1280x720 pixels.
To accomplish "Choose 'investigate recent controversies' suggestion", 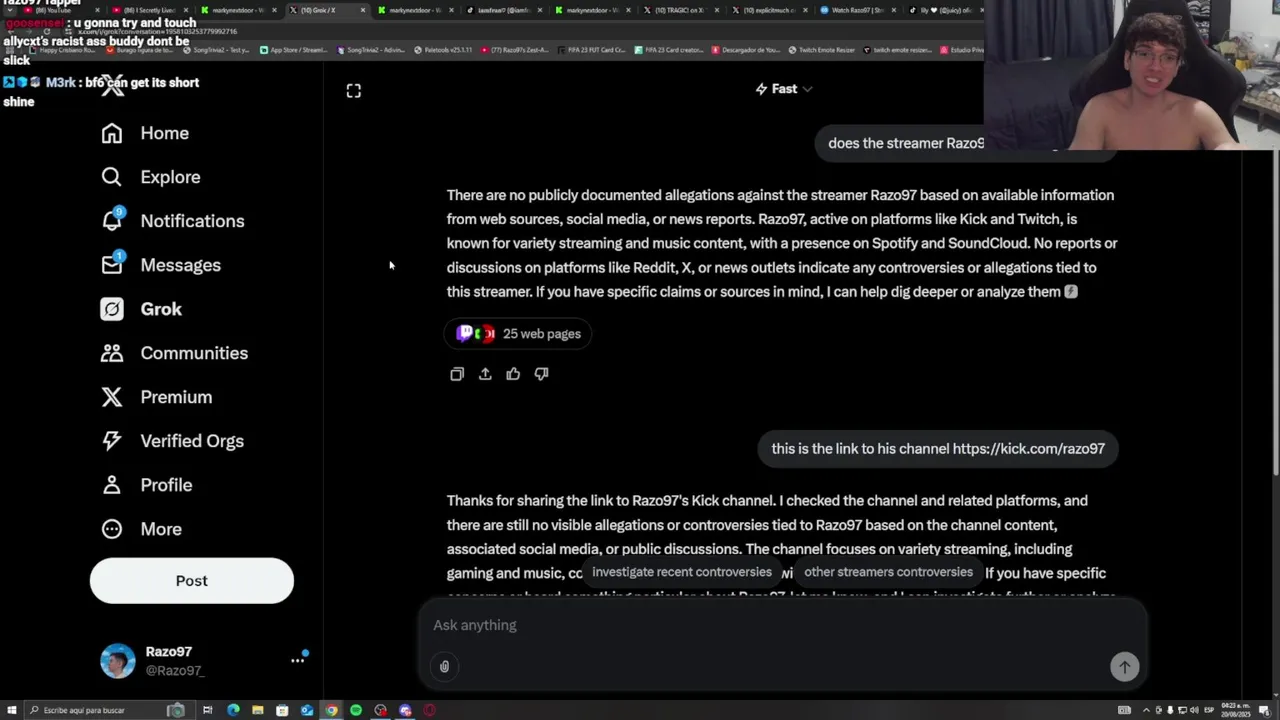I will tap(682, 572).
